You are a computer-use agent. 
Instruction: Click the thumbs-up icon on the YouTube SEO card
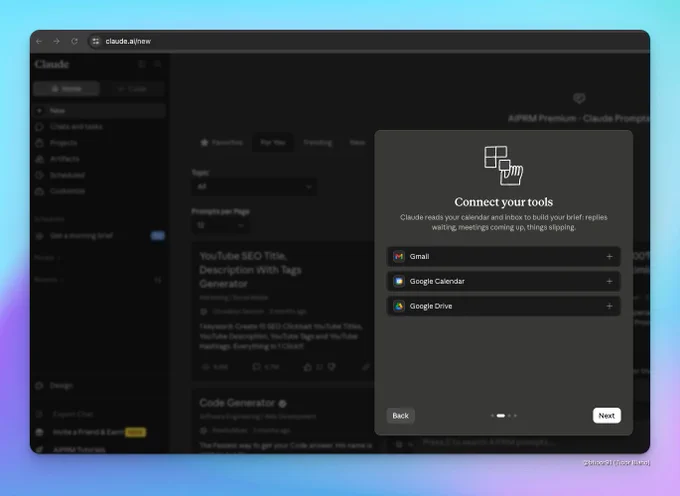[307, 367]
